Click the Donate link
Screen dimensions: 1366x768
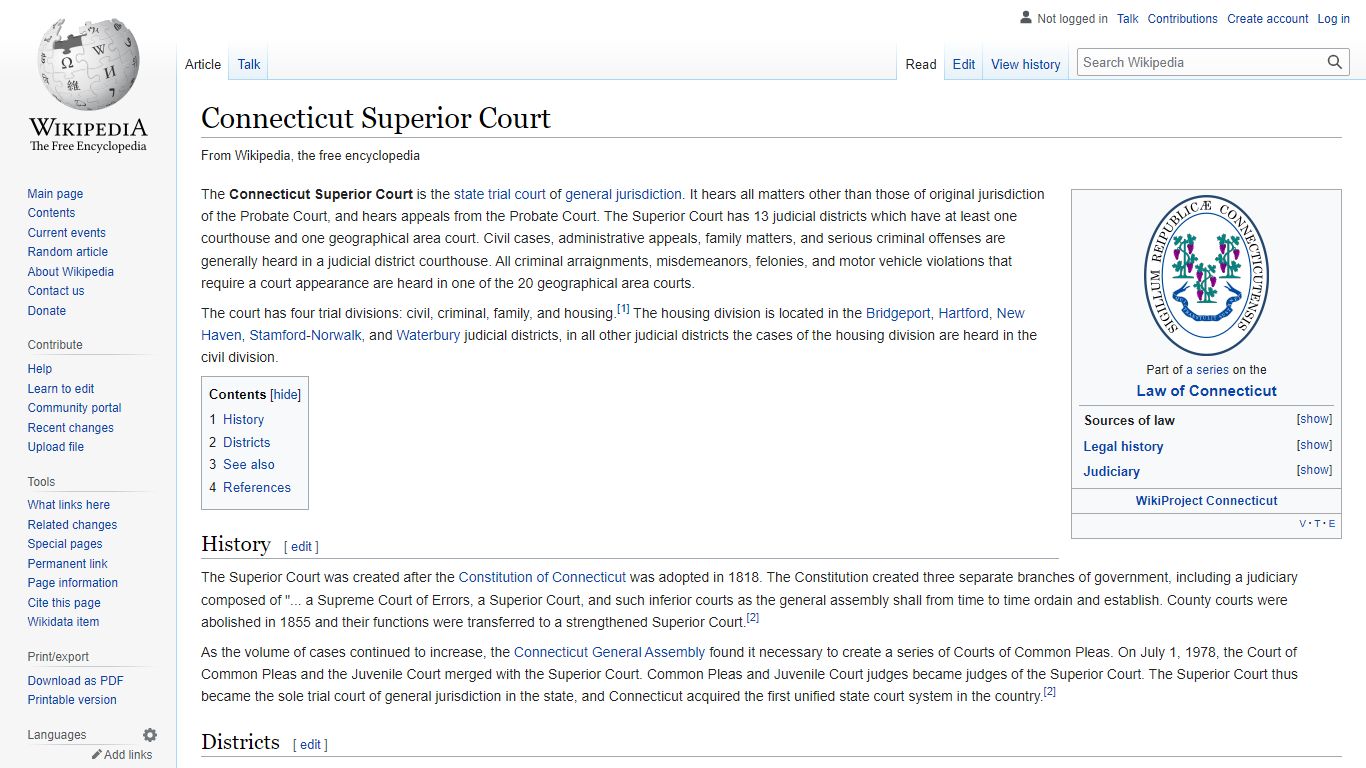(47, 311)
